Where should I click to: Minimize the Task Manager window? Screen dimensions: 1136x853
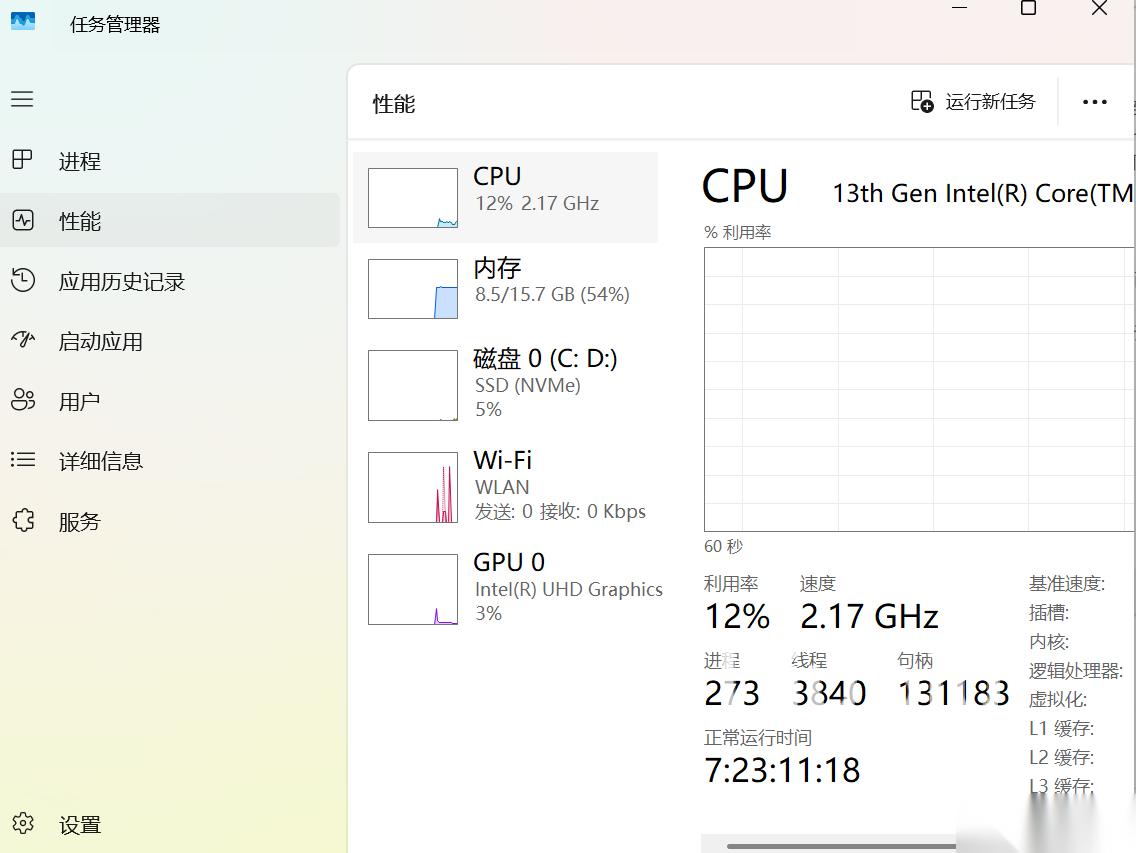[959, 7]
